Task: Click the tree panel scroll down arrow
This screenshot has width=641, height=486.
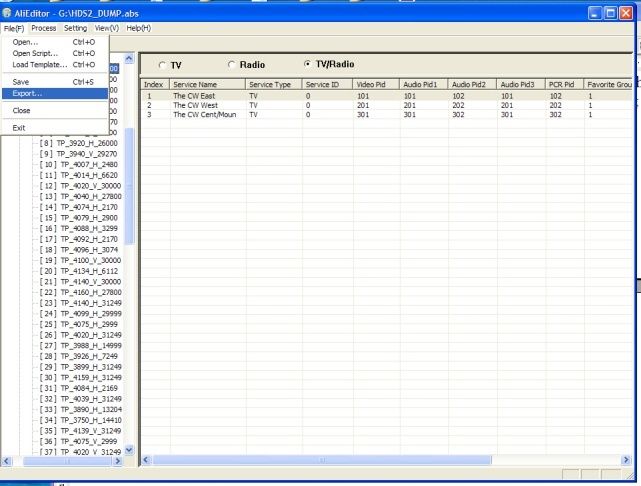Action: click(129, 450)
